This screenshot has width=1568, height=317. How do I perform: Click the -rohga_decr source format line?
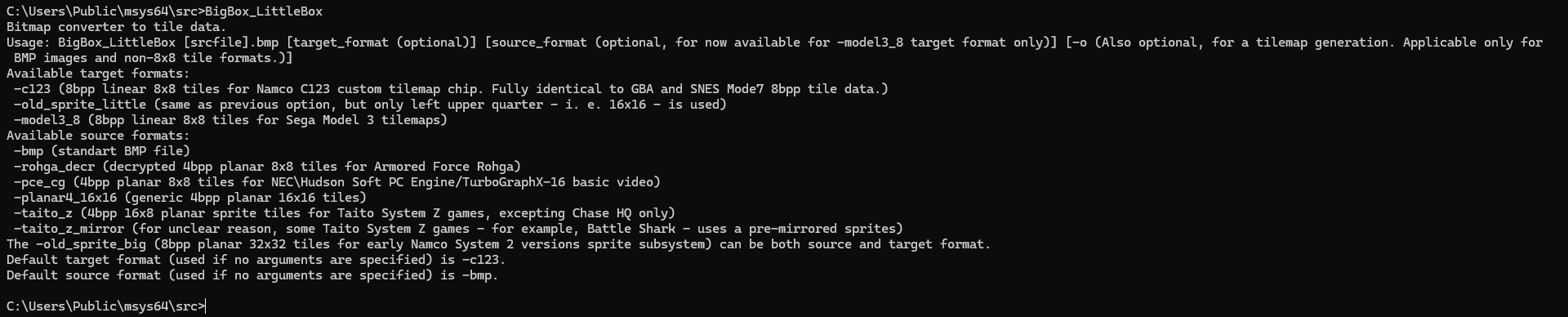(267, 167)
